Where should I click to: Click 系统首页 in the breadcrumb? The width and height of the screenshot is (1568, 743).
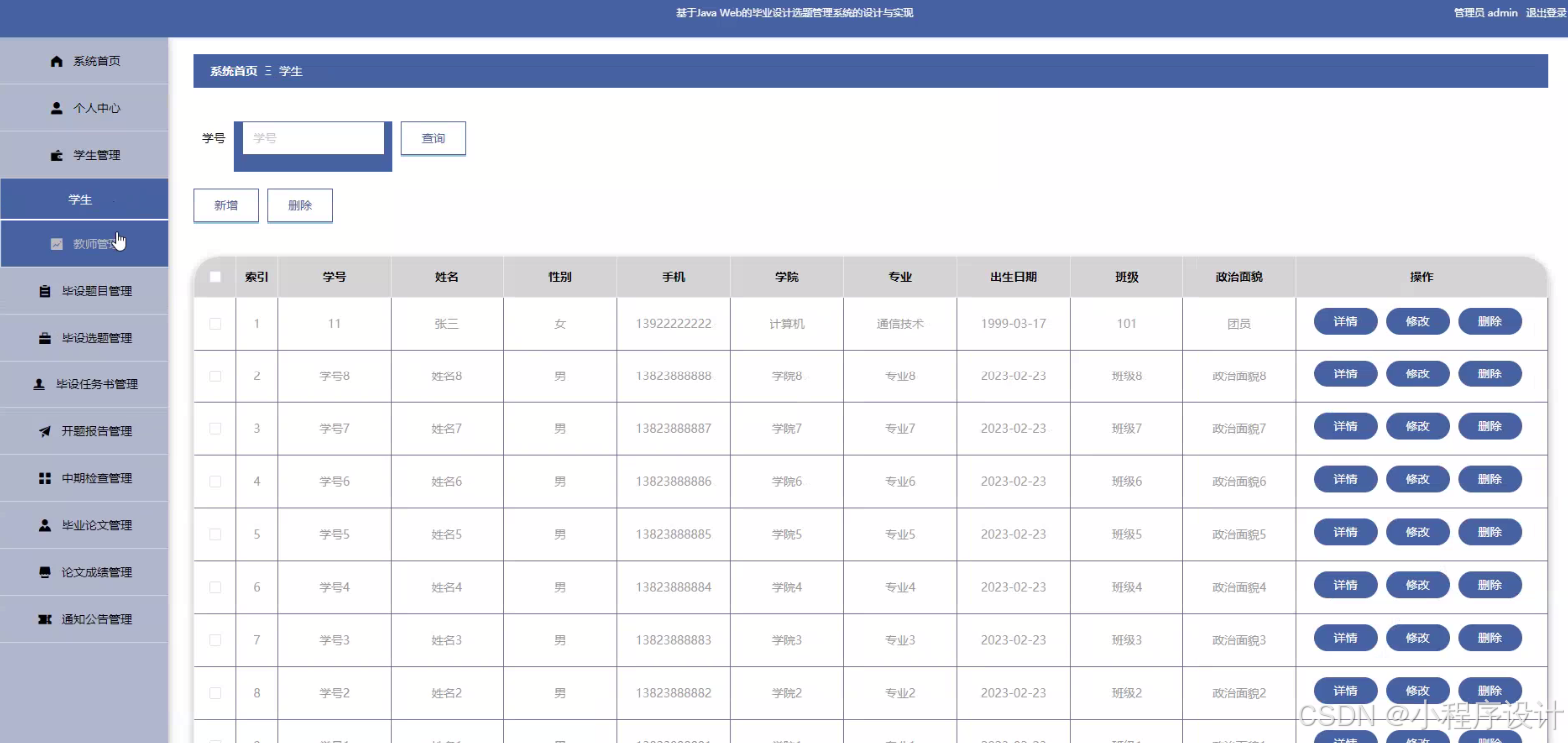tap(233, 71)
